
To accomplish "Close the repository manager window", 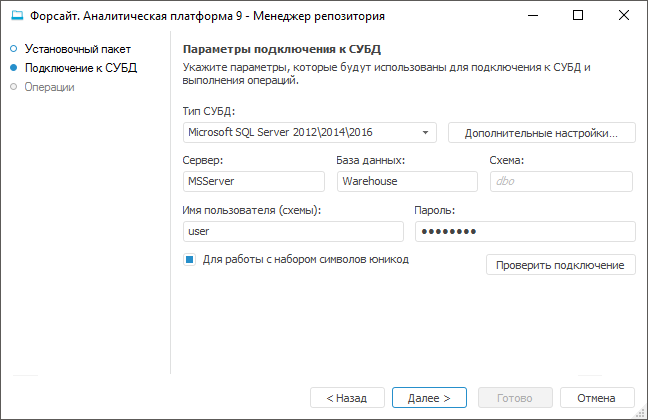I will tap(625, 16).
